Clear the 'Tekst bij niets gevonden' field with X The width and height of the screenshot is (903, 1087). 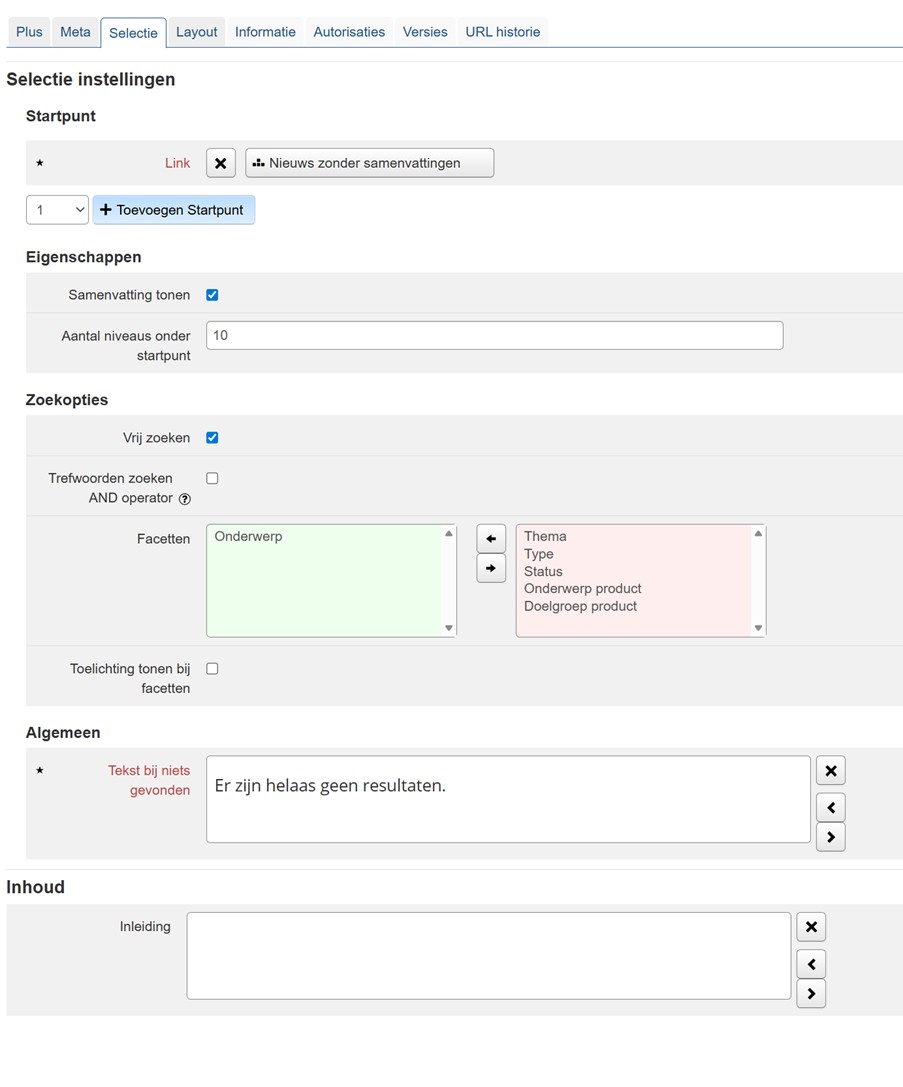click(831, 770)
